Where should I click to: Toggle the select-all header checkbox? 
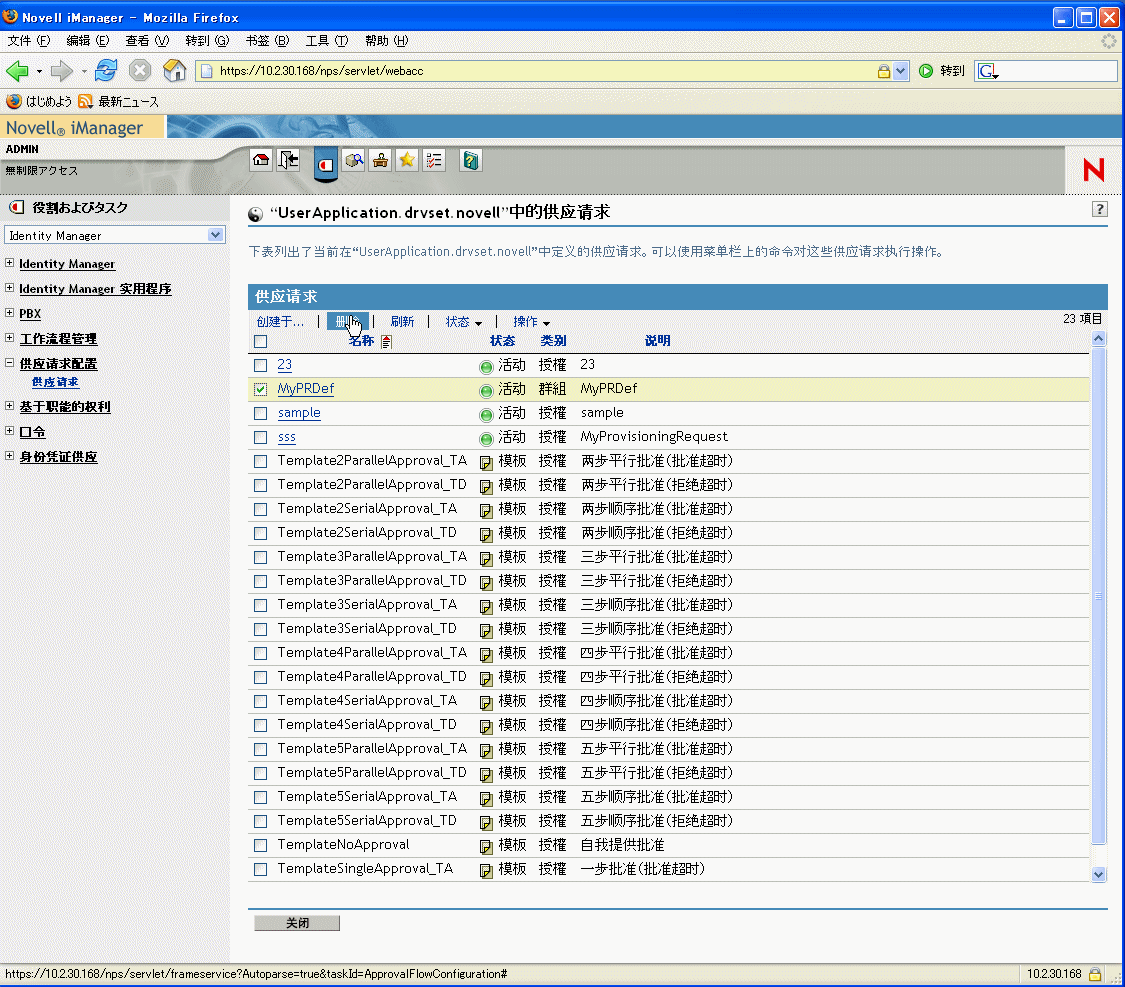[260, 341]
